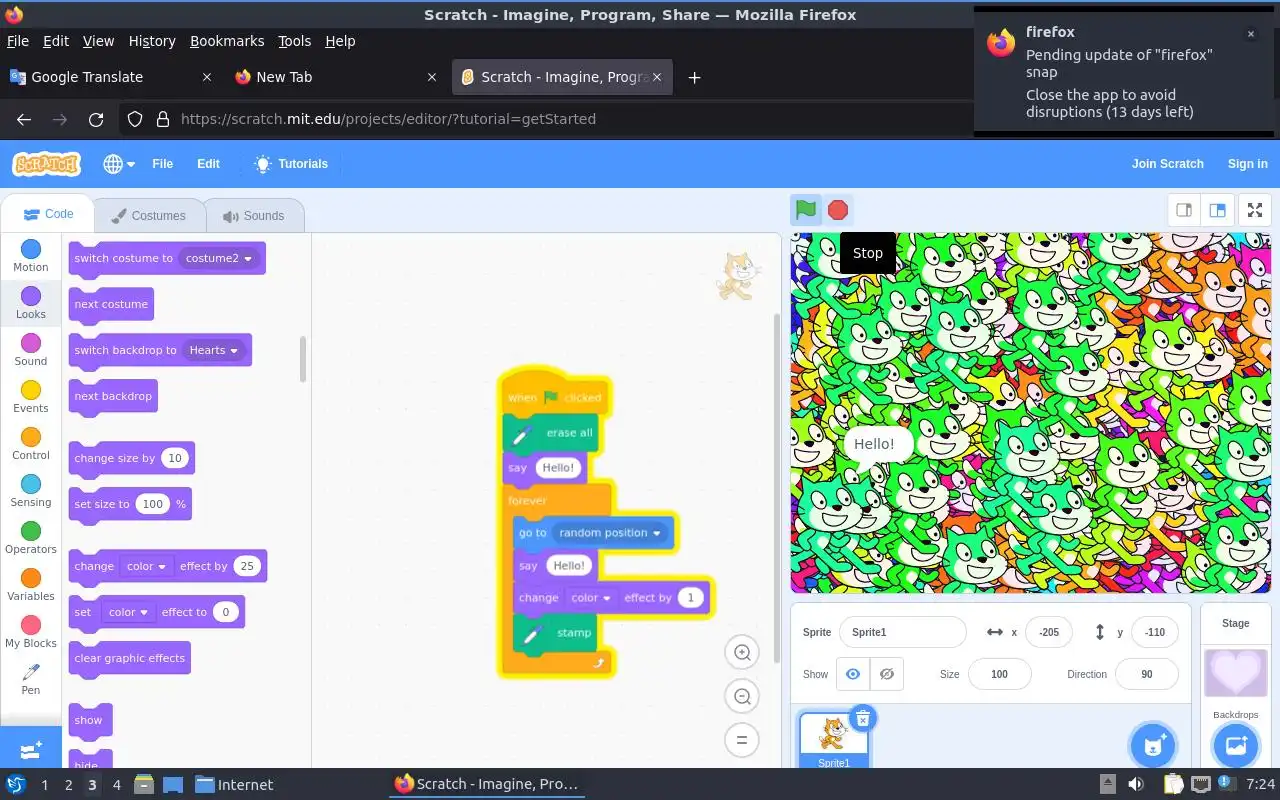Go back in Firefox
Image resolution: width=1280 pixels, height=800 pixels.
(x=24, y=119)
